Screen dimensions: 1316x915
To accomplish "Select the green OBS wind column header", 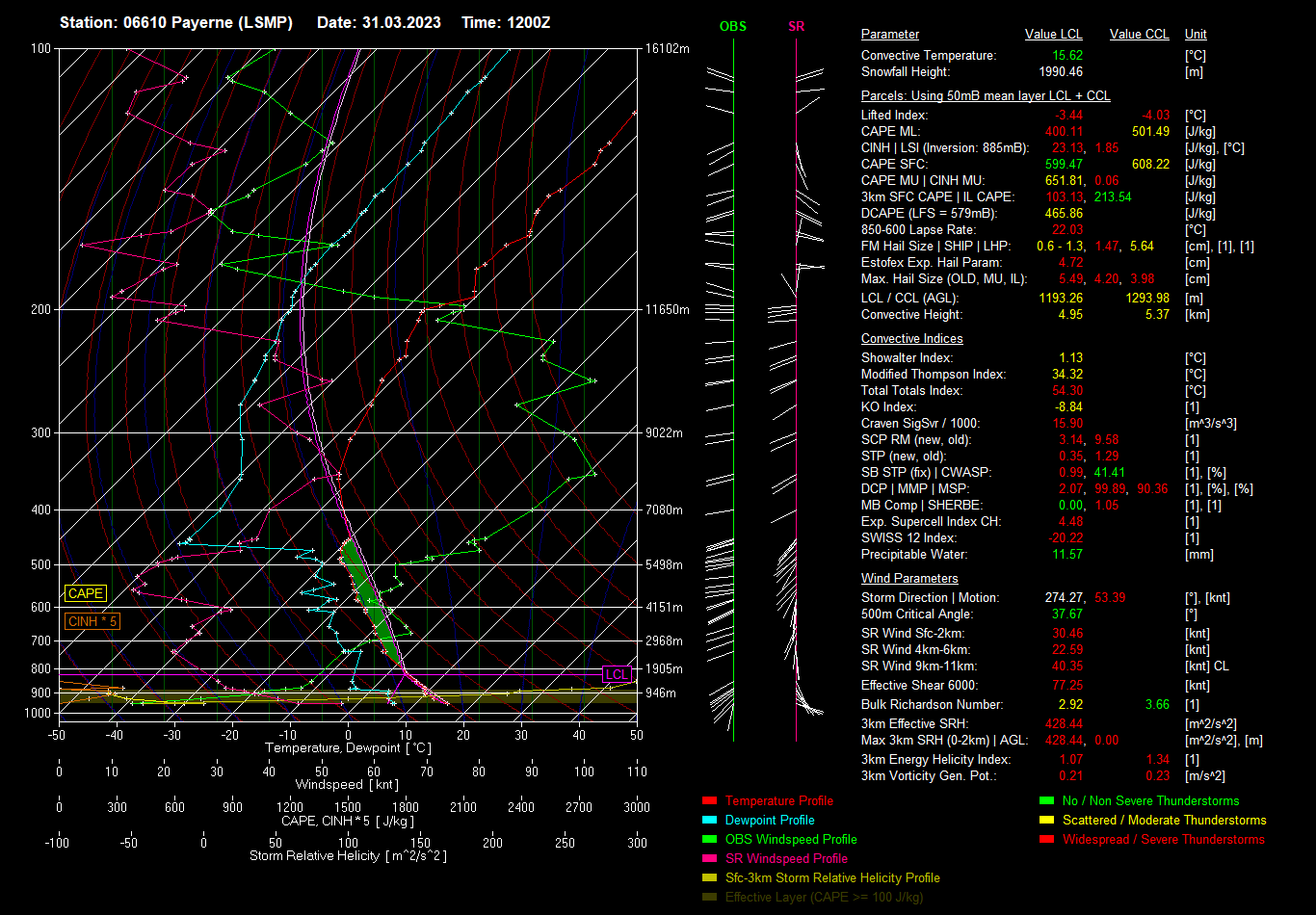I will tap(733, 27).
